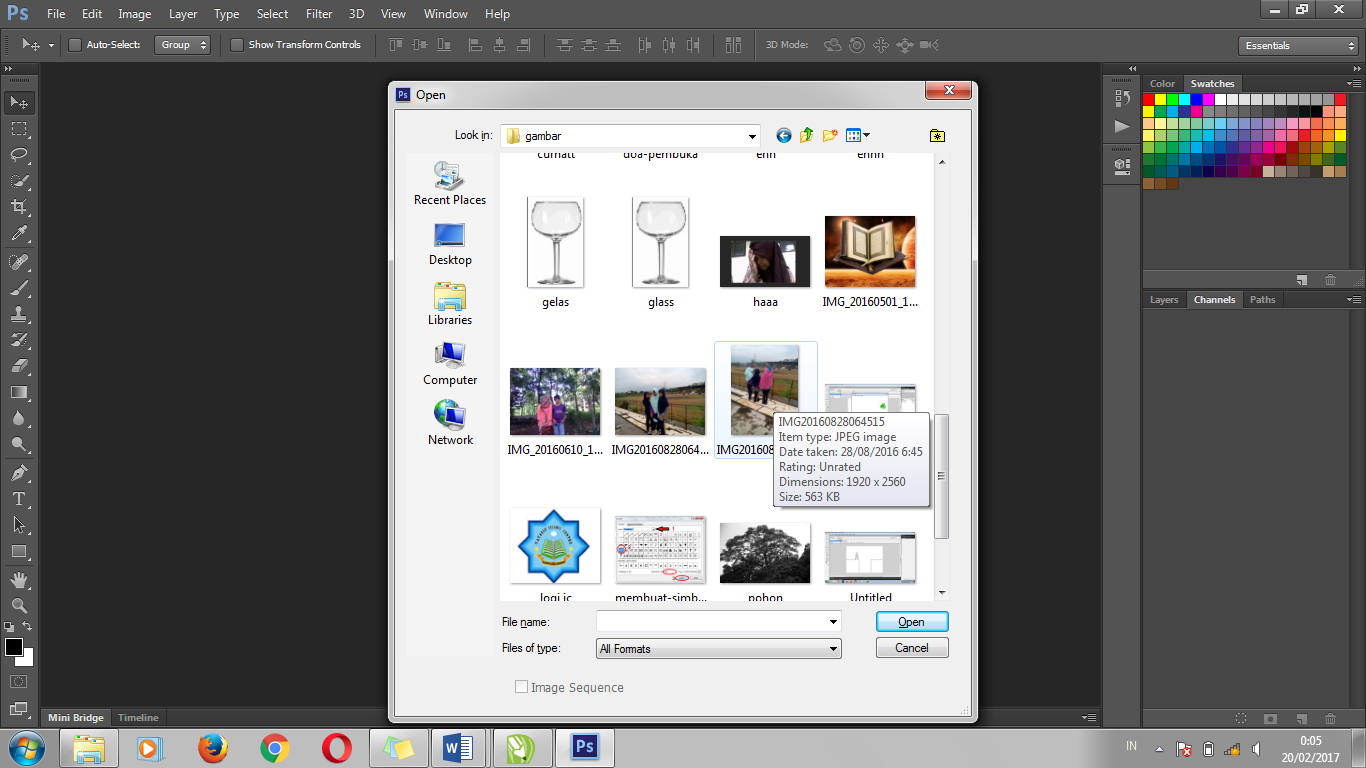1366x768 pixels.
Task: Select the Hand tool
Action: click(18, 579)
